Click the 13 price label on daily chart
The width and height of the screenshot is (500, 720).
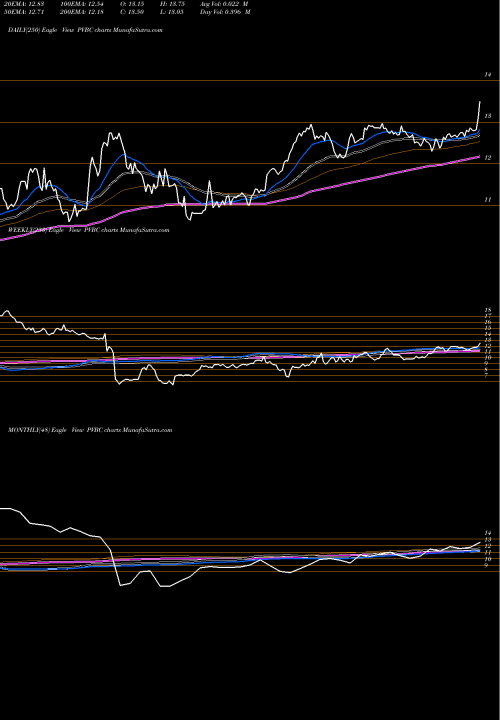click(488, 116)
